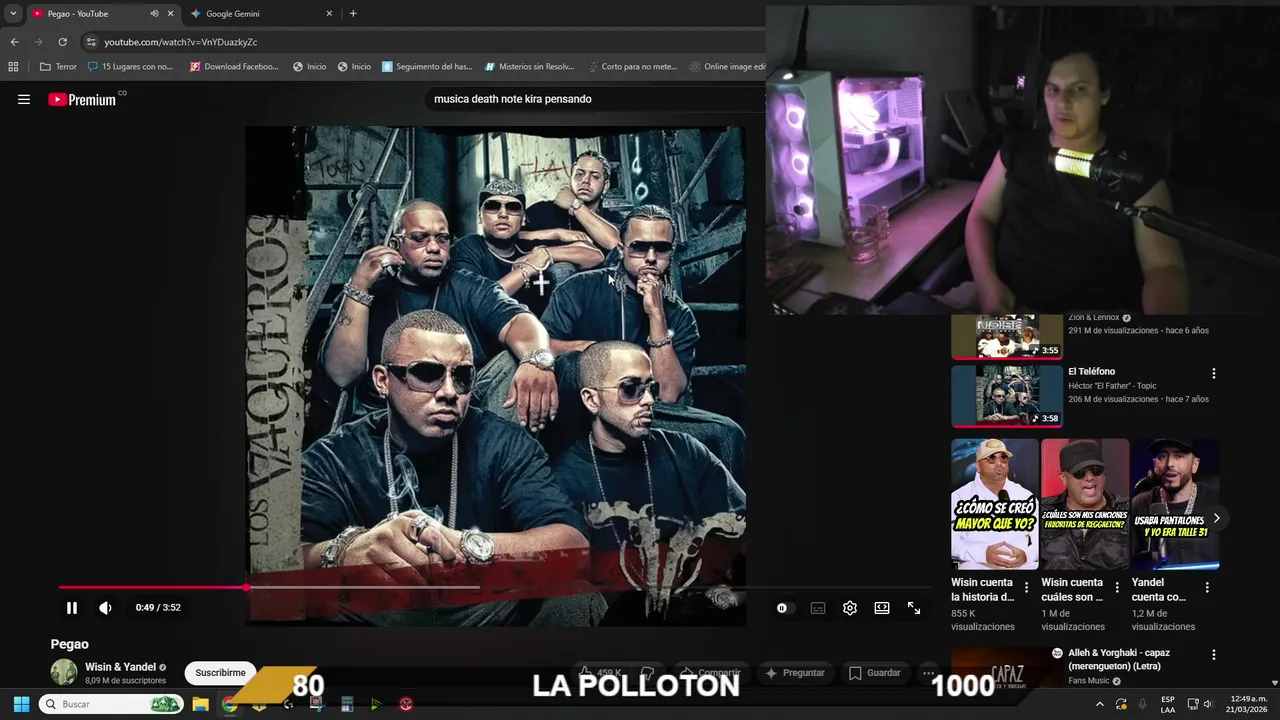Open the apps grid in bookmarks bar
Screen dimensions: 1280x720
coord(13,67)
